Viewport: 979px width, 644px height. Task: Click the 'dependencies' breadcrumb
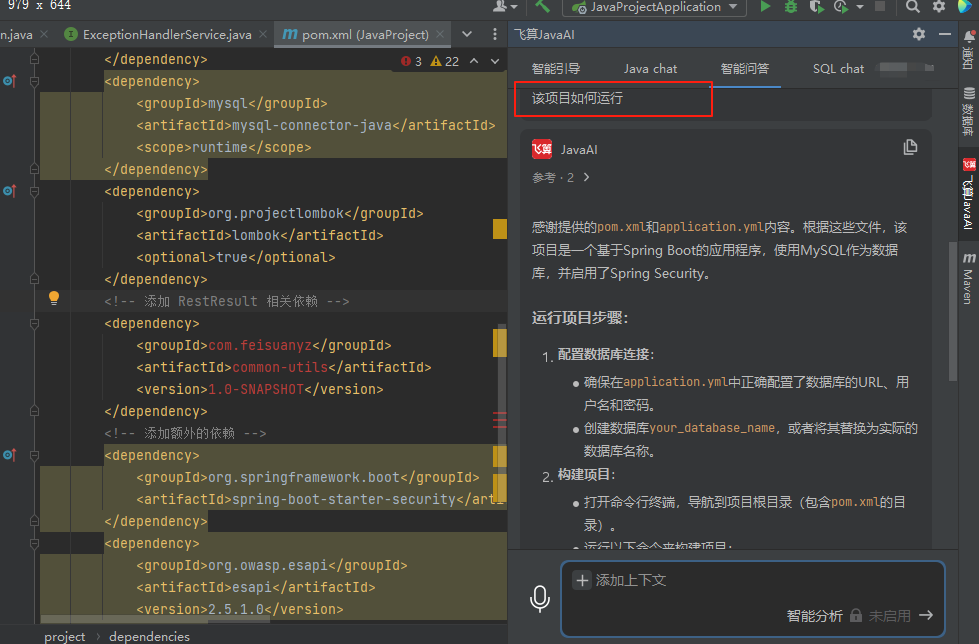coord(149,636)
